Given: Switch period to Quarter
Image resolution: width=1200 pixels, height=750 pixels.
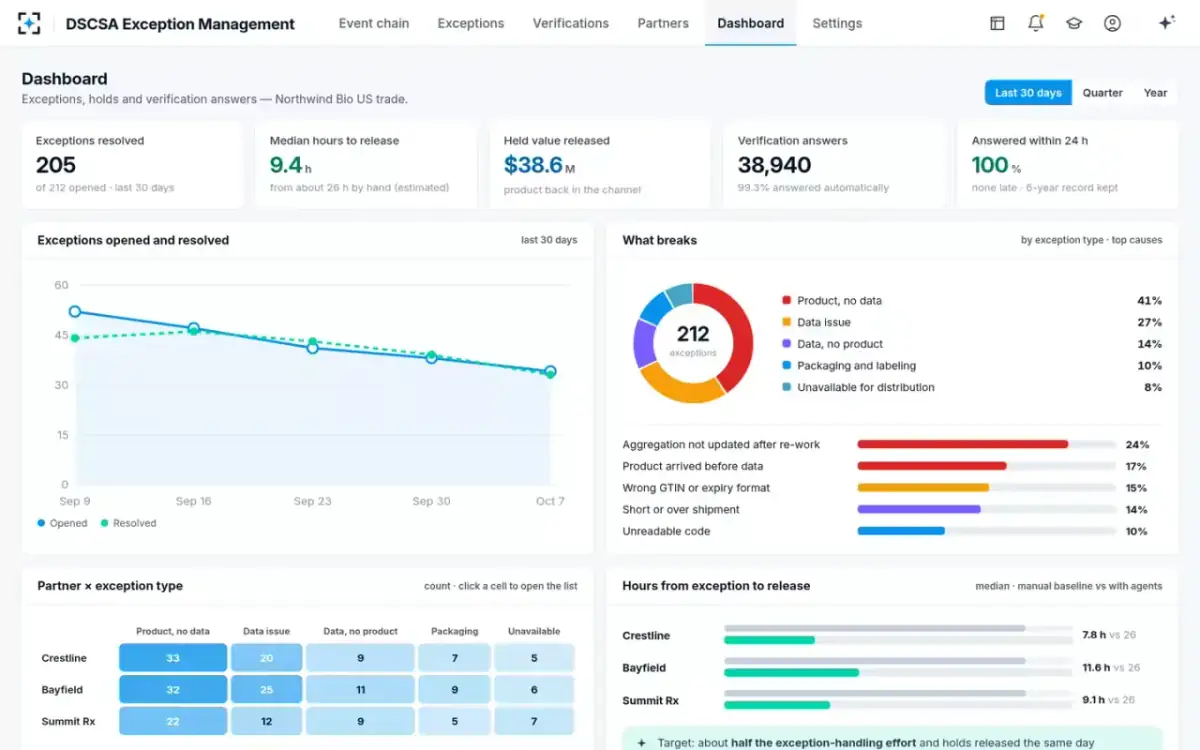Looking at the screenshot, I should 1103,92.
